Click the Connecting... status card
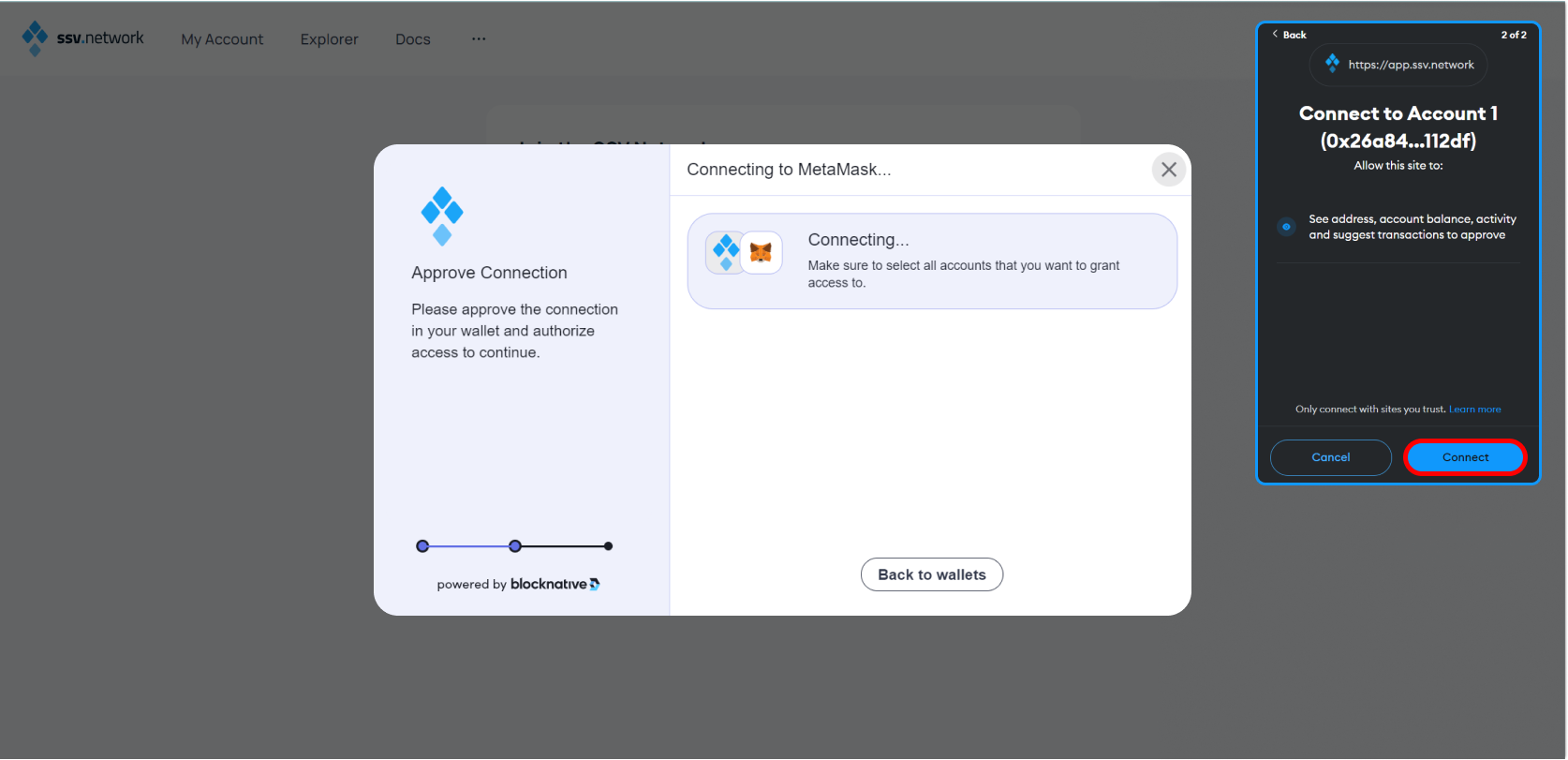 (932, 261)
